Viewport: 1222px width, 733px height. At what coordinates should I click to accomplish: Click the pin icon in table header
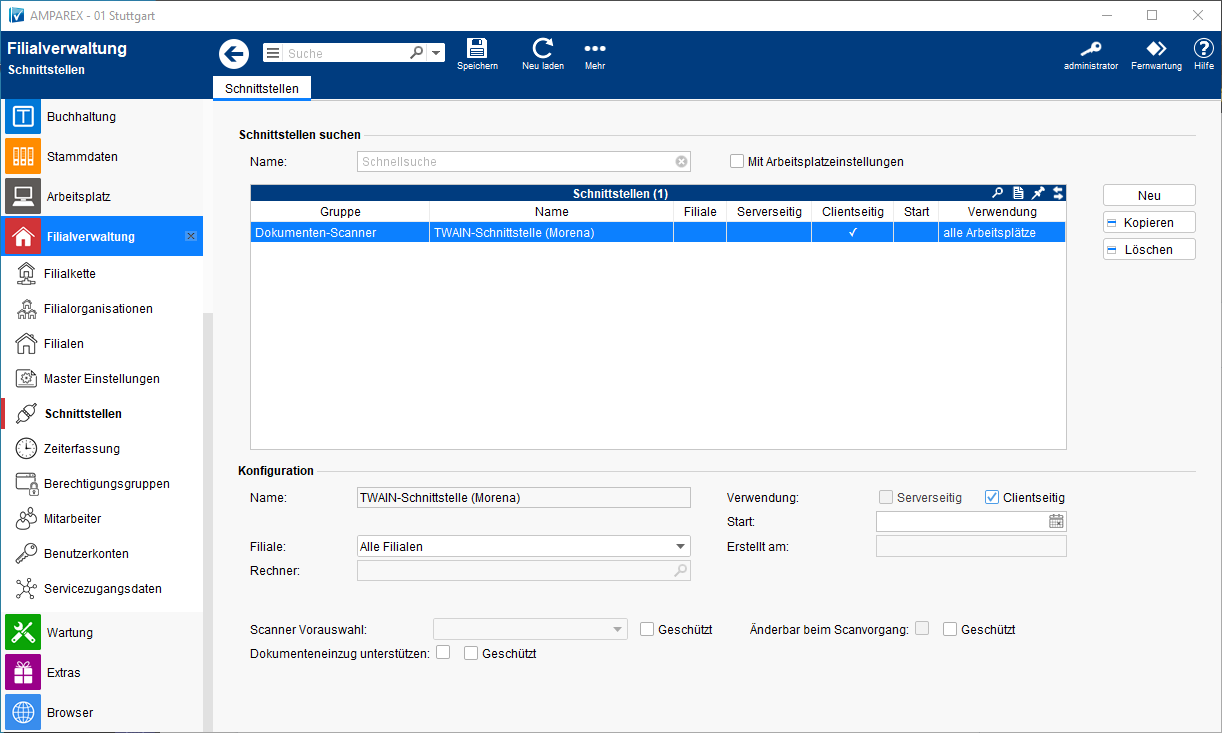1037,193
